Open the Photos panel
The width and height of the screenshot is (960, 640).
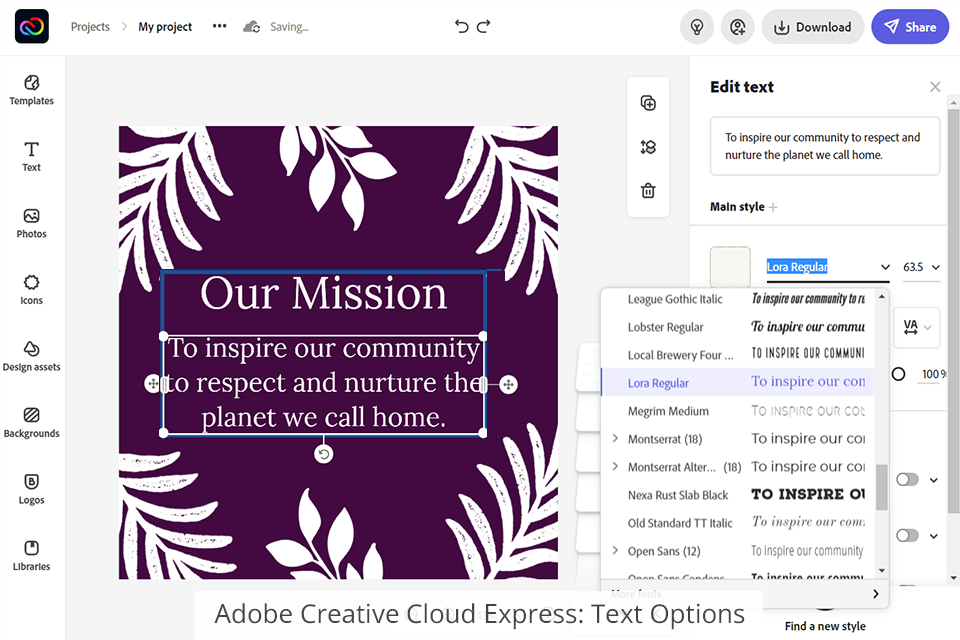pyautogui.click(x=31, y=222)
